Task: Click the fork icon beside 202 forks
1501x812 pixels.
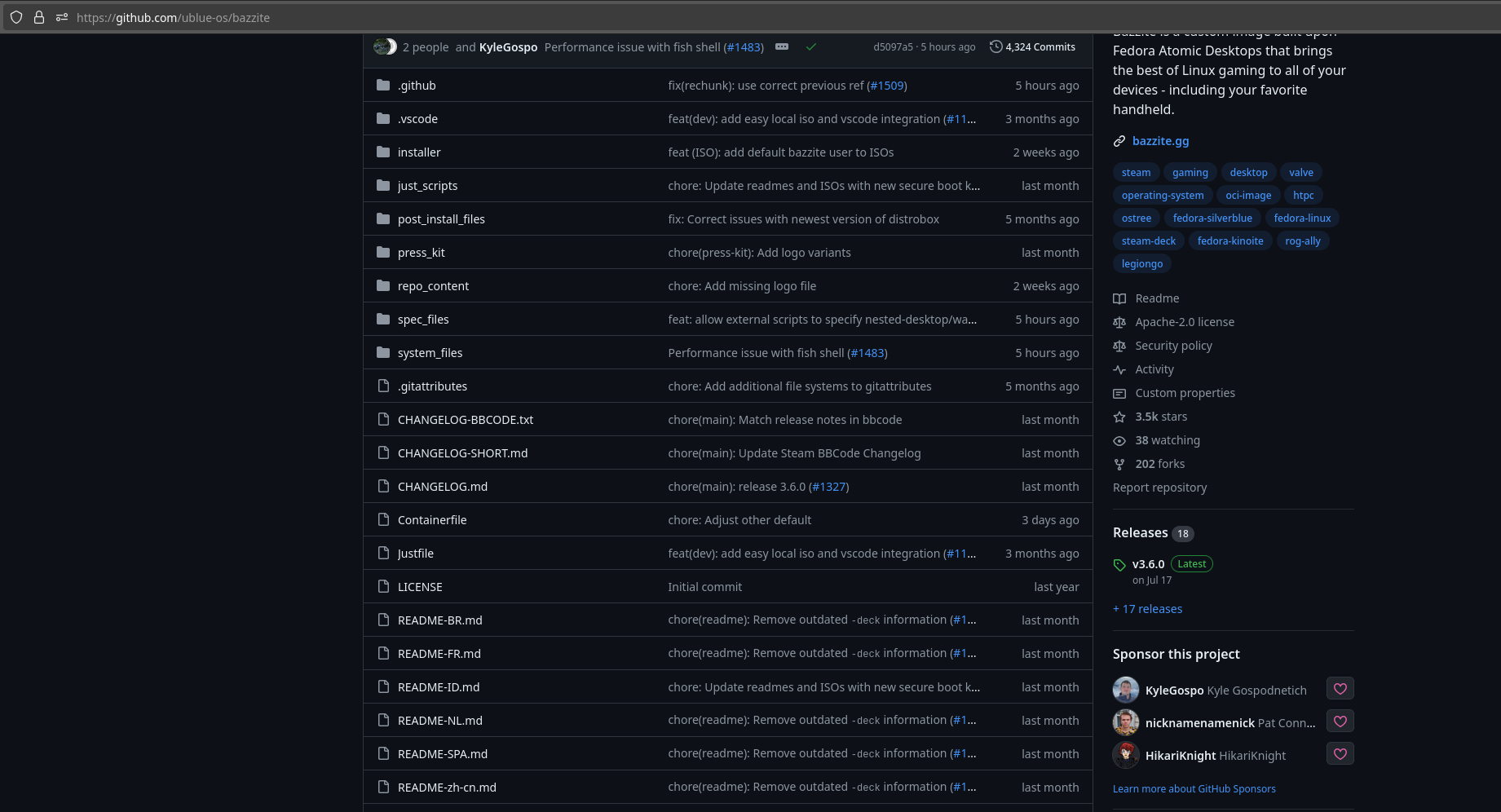Action: pos(1119,464)
